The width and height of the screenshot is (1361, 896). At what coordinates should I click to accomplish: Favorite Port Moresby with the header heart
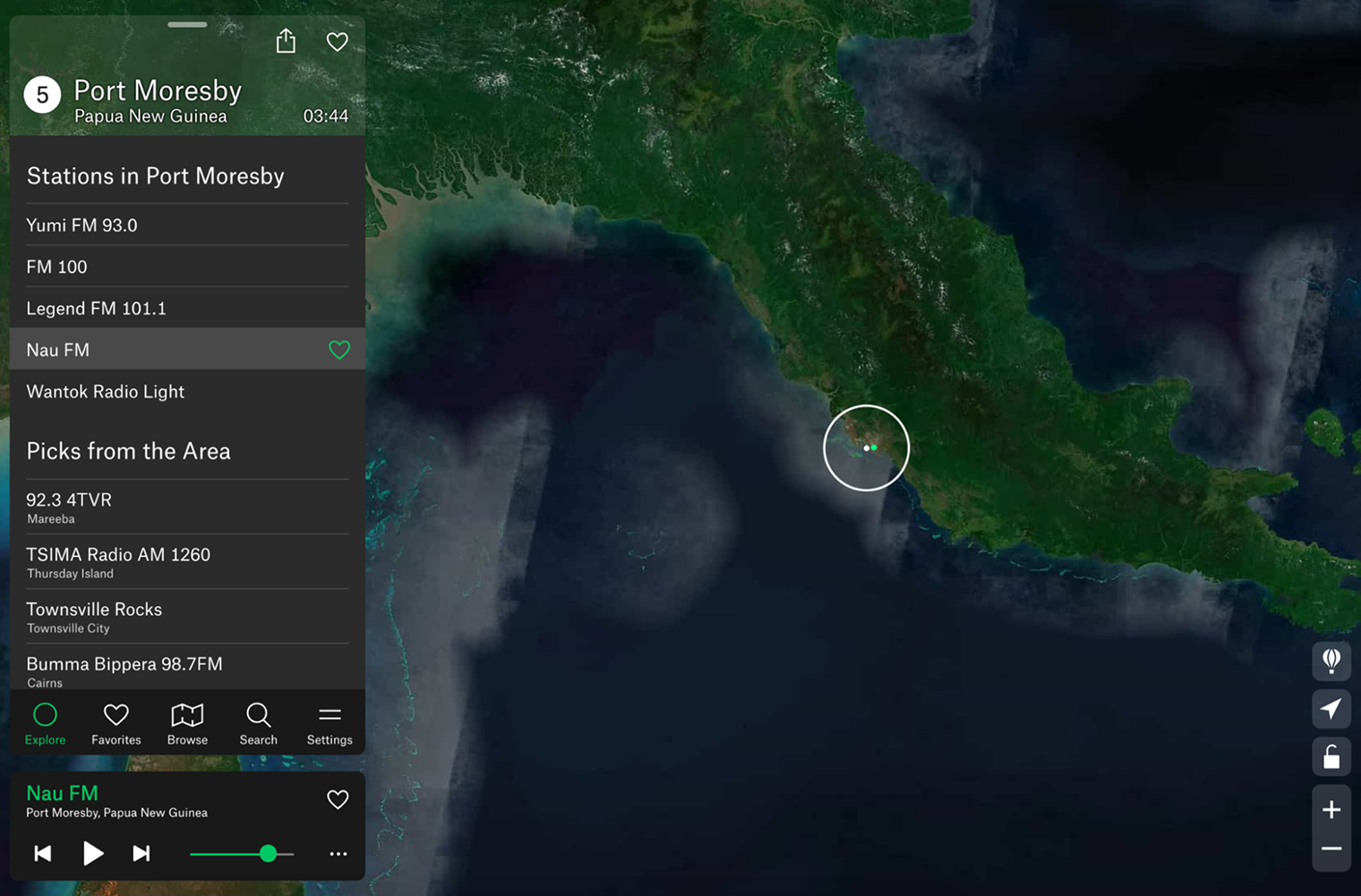[337, 42]
